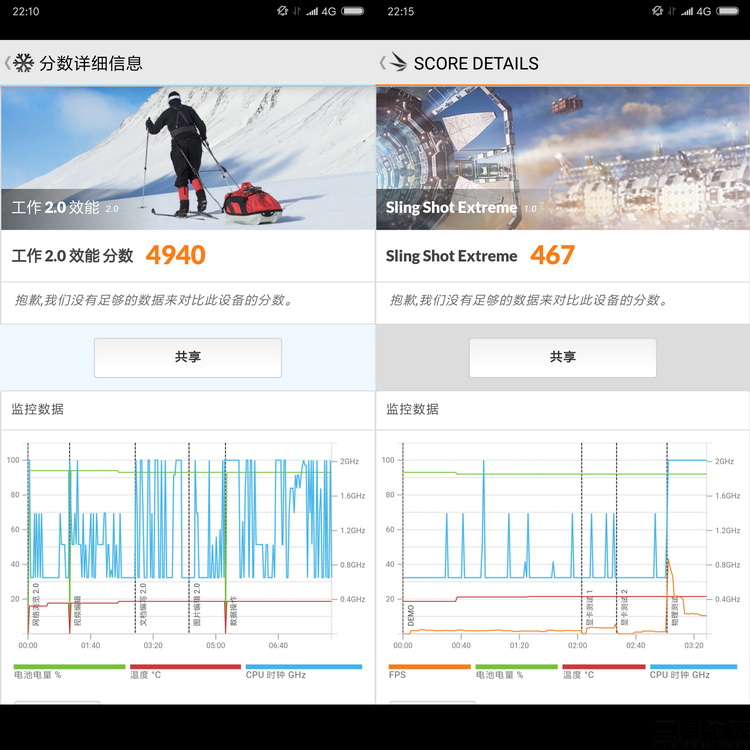Select blue CPU 时钟 GHz legend on left chart
The image size is (750, 750).
tap(303, 667)
